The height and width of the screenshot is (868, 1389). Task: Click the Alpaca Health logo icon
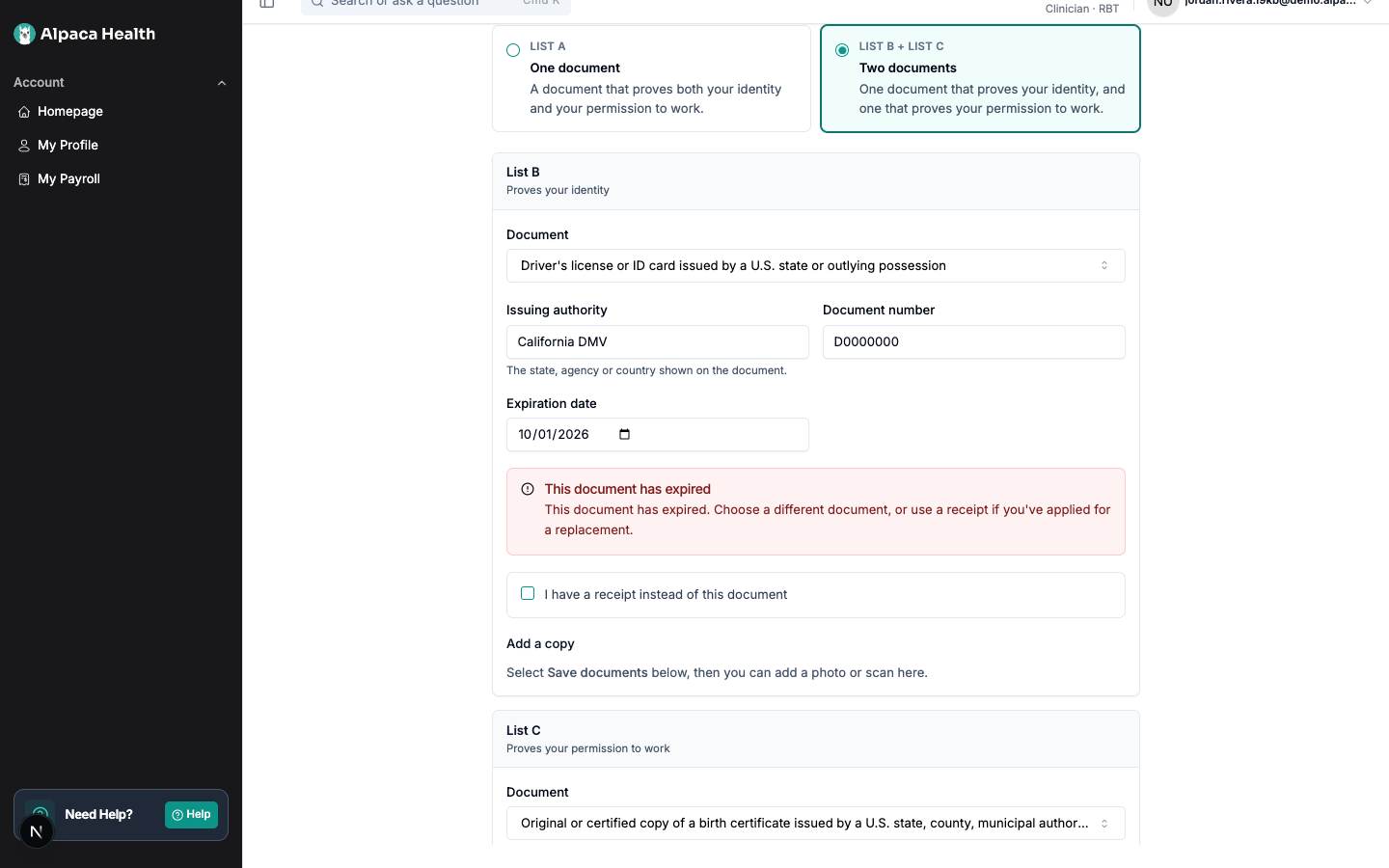(25, 34)
